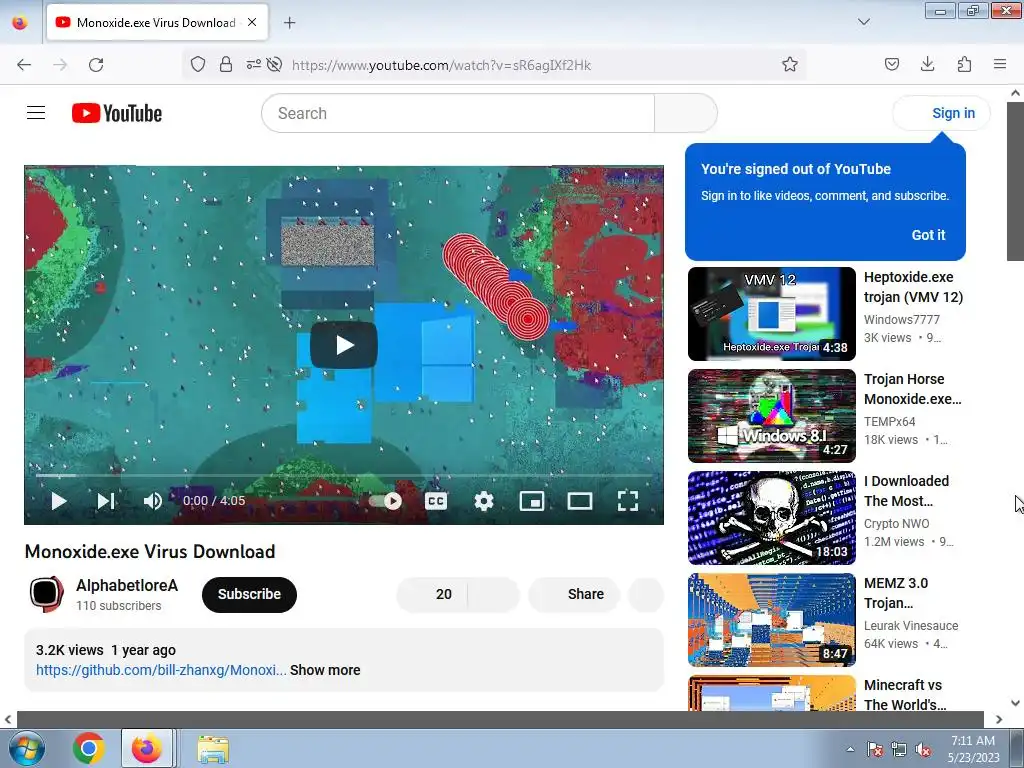Show hidden system tray icons

(850, 749)
